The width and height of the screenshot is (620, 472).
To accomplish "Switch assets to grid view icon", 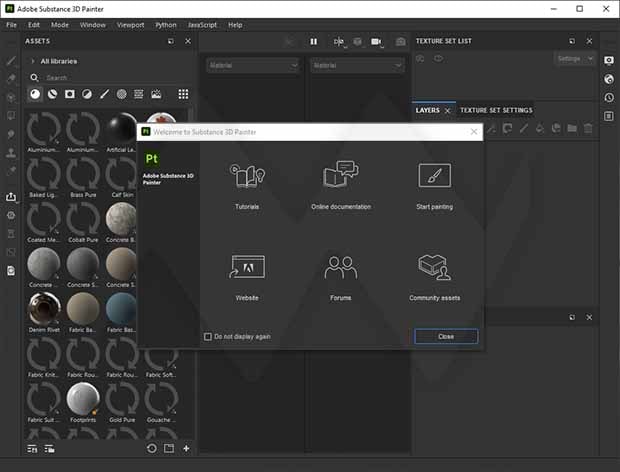I will pyautogui.click(x=183, y=94).
